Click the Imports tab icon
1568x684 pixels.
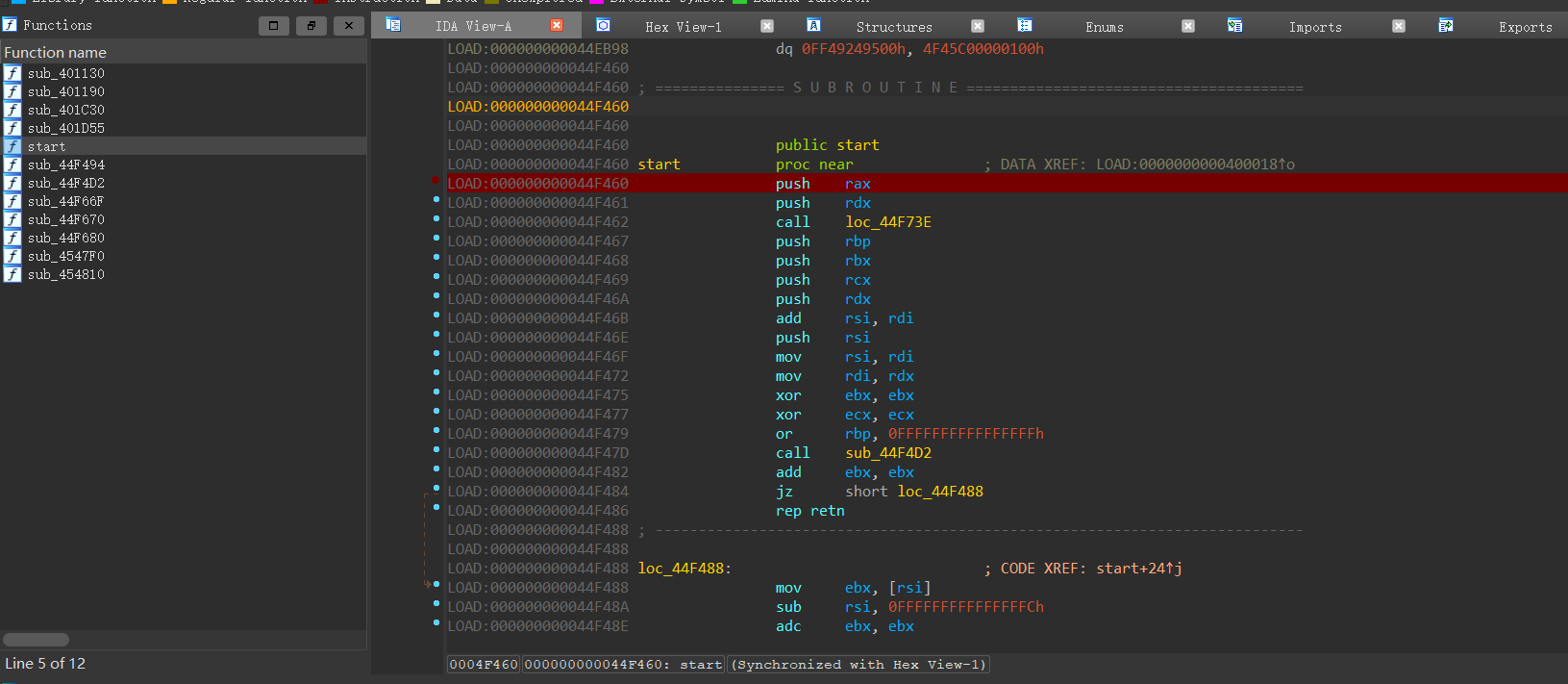[1234, 25]
